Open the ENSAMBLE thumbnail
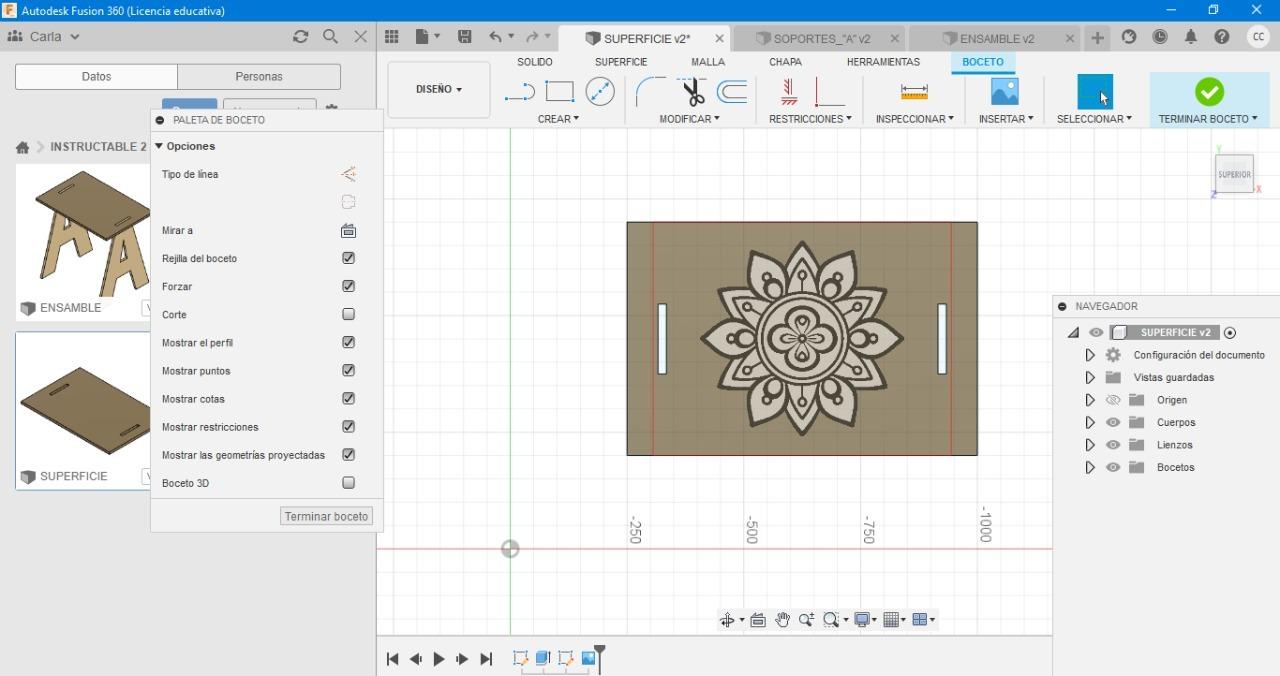Viewport: 1280px width, 676px height. [83, 234]
